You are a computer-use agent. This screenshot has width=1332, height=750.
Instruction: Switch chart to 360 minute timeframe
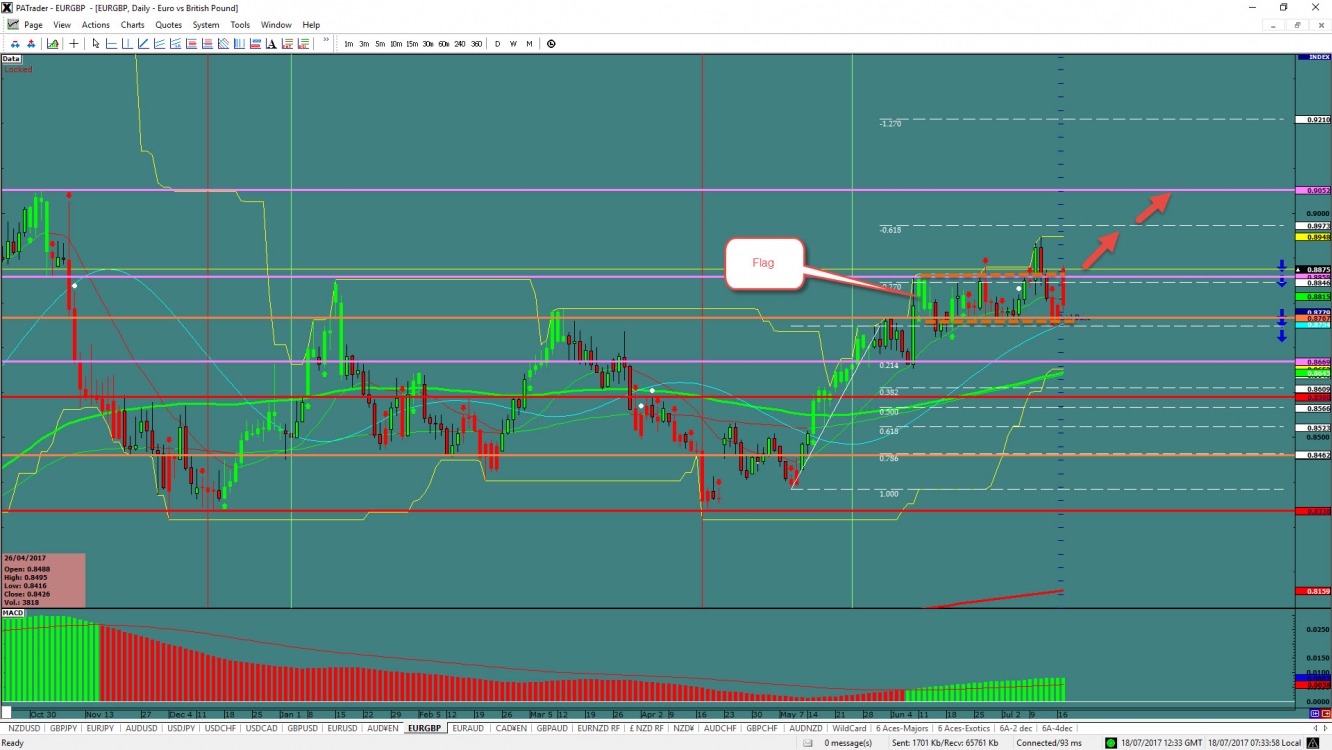[477, 44]
